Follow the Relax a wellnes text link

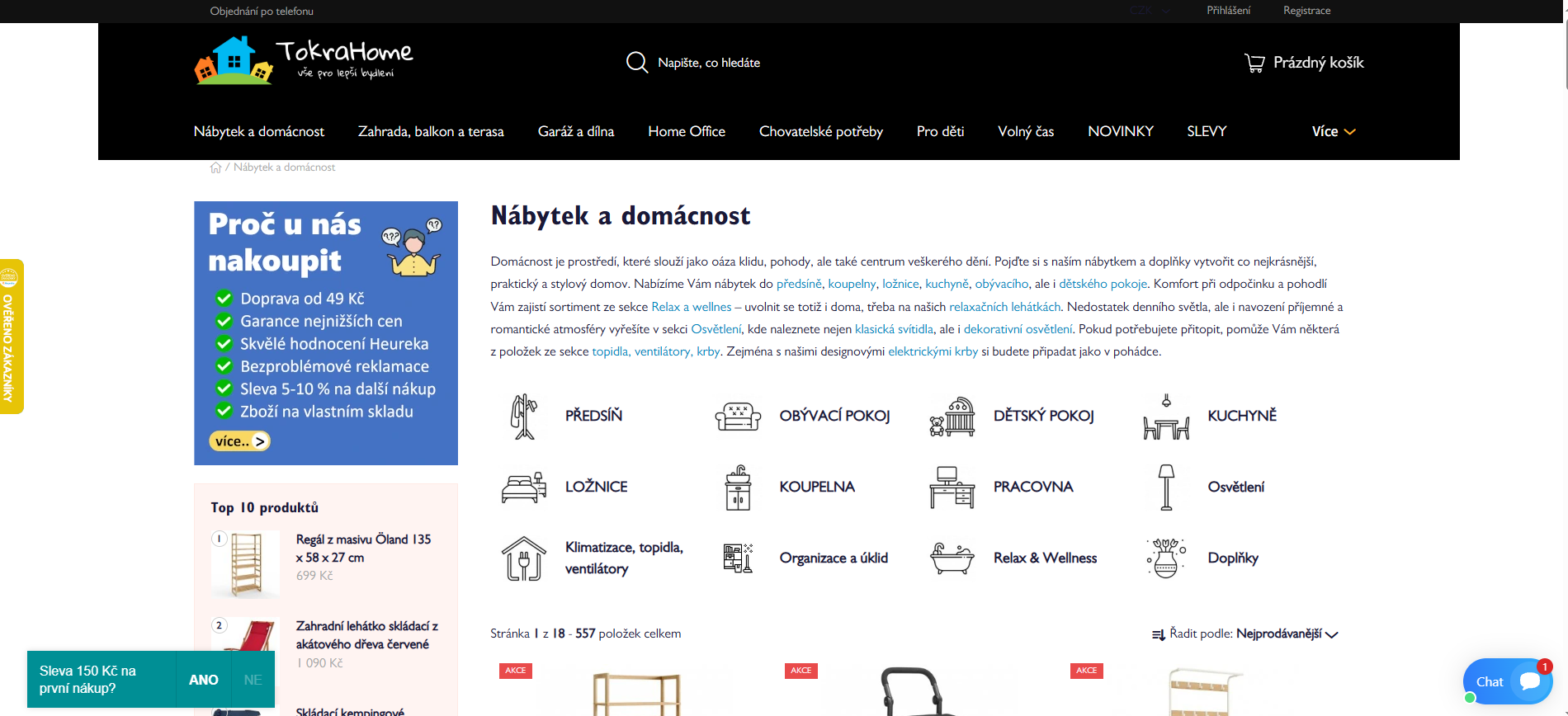point(692,307)
